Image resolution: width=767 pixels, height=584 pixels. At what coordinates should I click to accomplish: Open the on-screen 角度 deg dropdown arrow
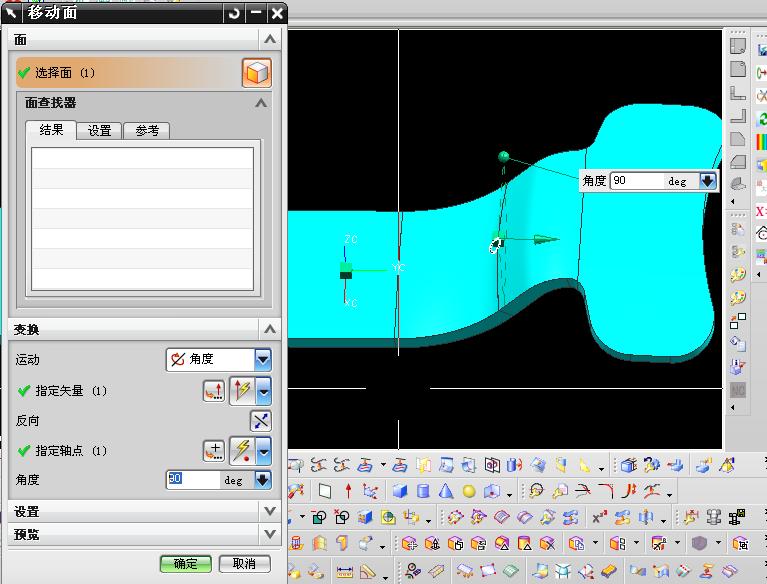click(x=708, y=181)
